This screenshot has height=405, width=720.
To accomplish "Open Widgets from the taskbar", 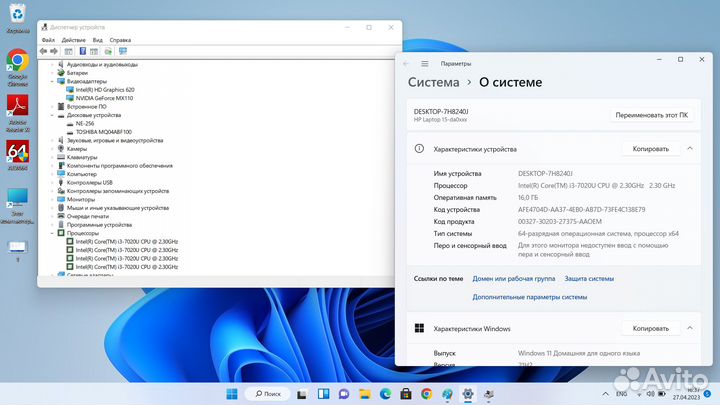I will [323, 394].
